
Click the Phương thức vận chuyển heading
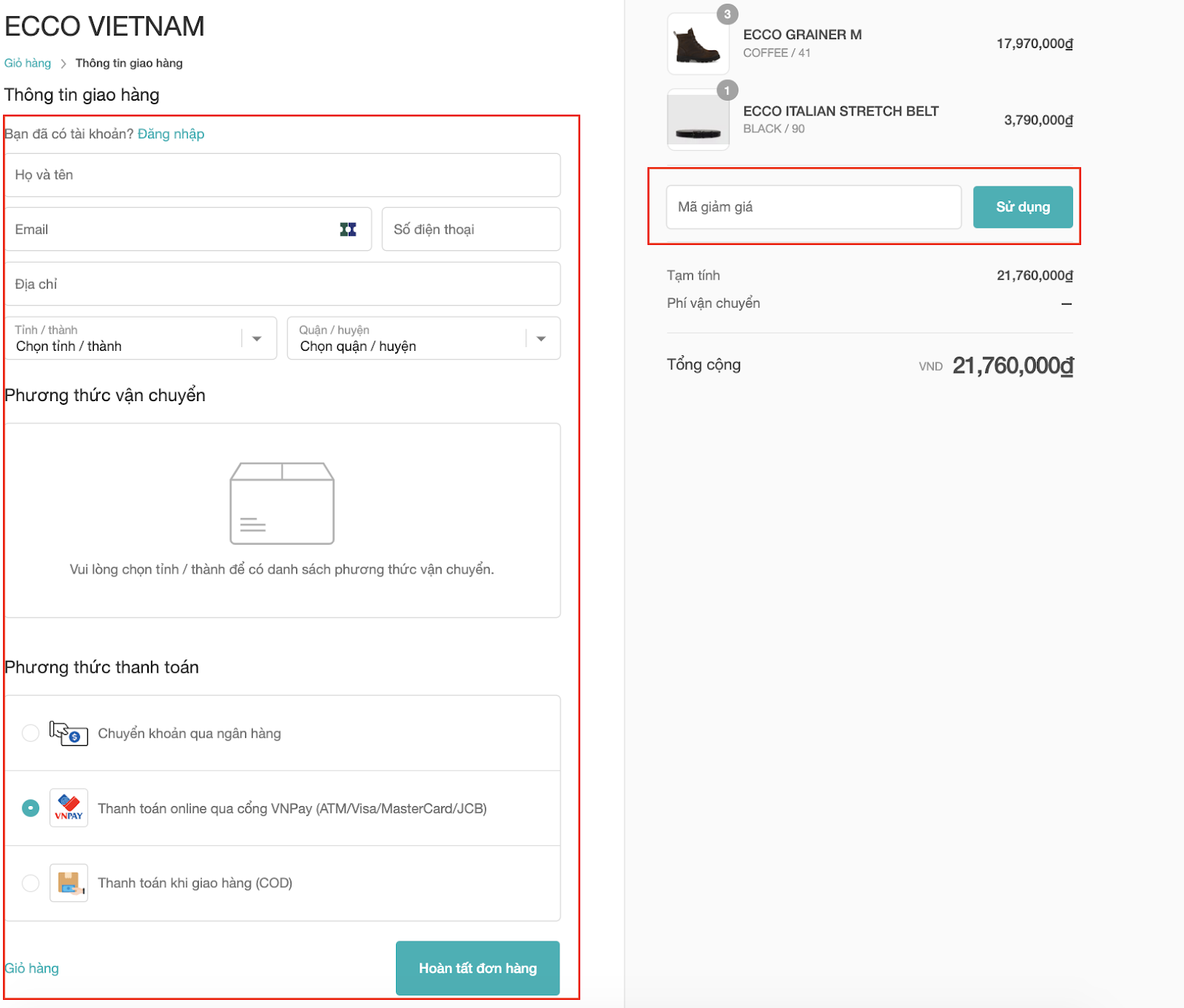pos(105,395)
